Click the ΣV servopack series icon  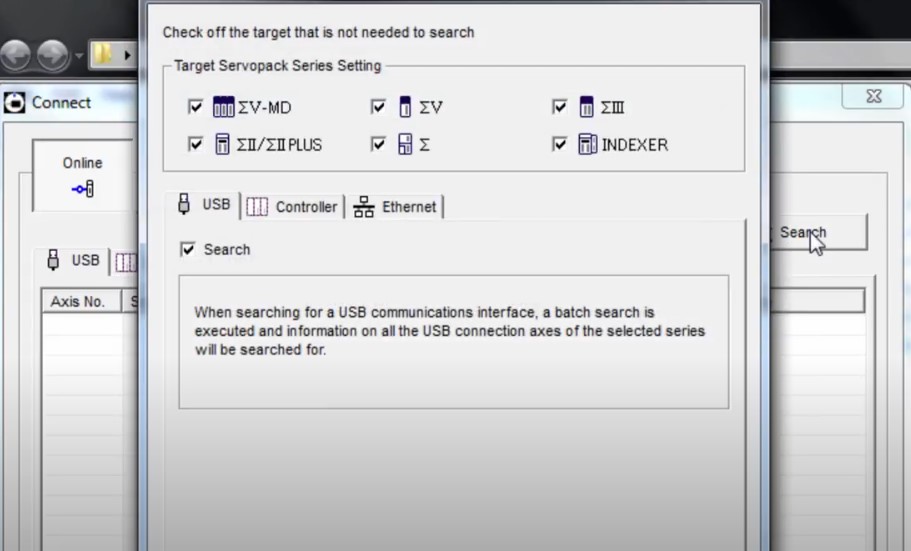(405, 107)
